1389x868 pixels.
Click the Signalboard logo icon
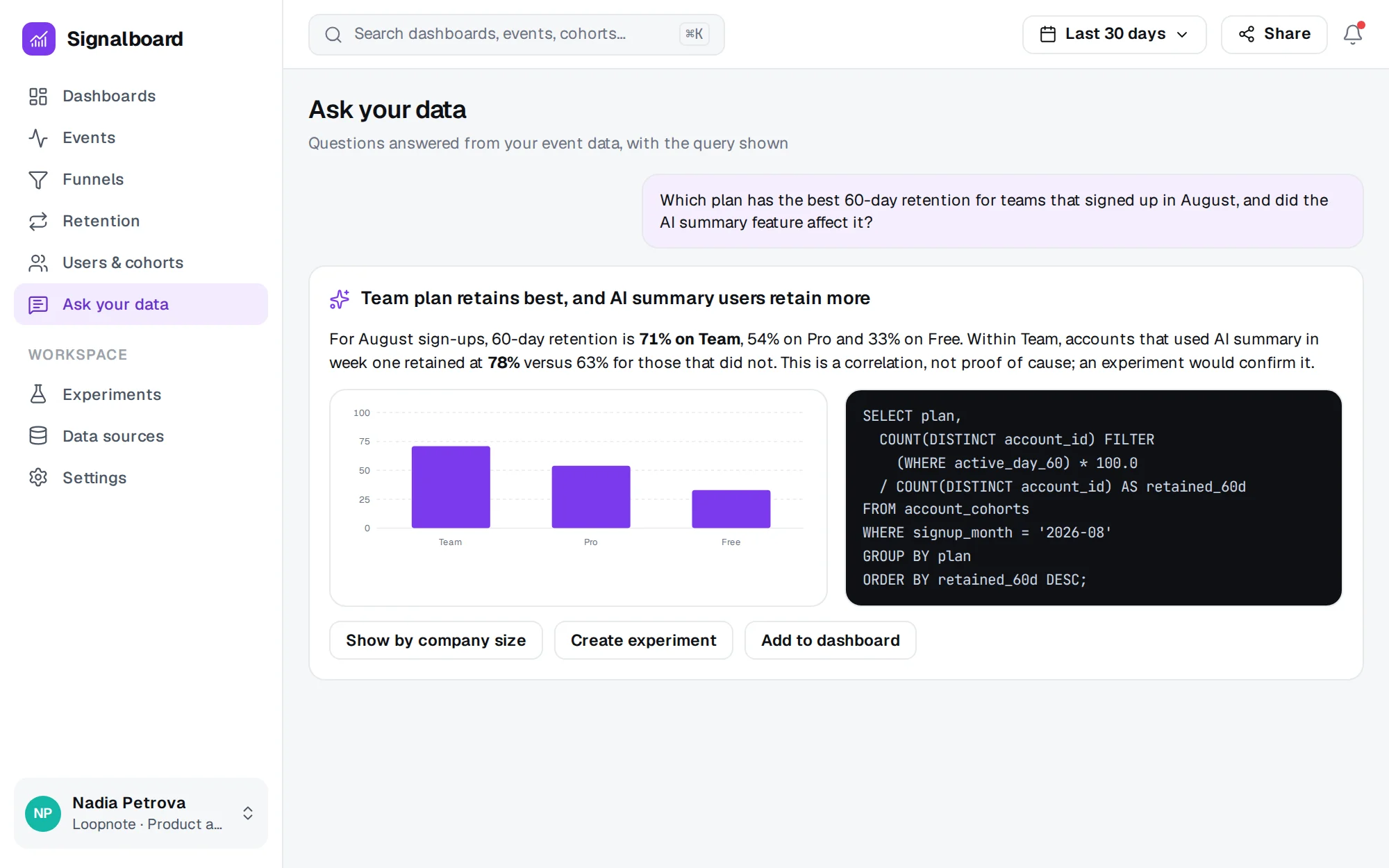tap(39, 39)
